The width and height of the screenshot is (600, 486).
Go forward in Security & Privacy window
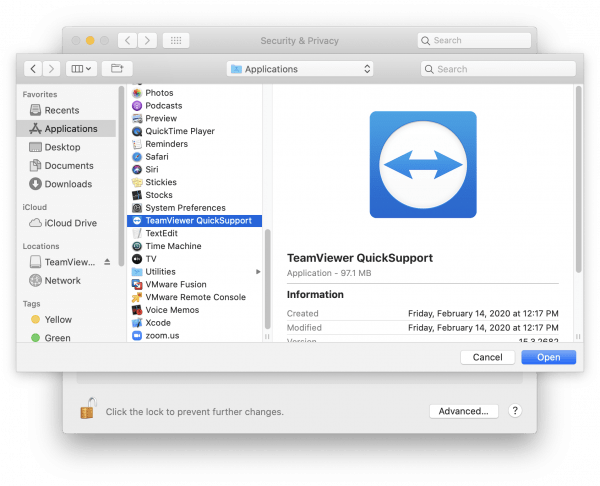(x=147, y=41)
